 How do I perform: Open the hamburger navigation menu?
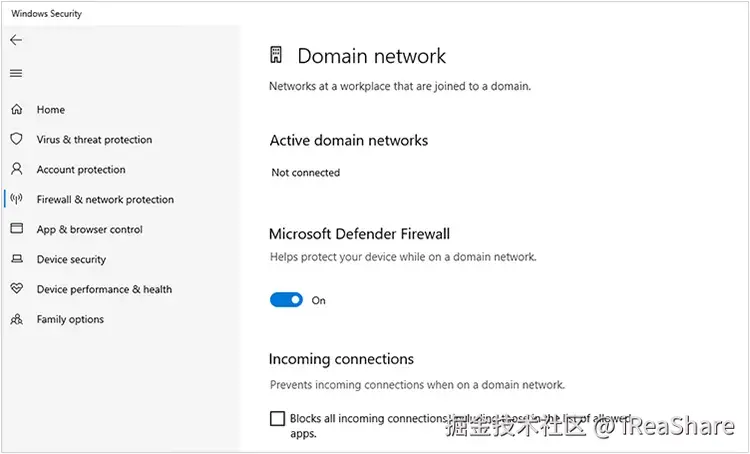tap(16, 73)
